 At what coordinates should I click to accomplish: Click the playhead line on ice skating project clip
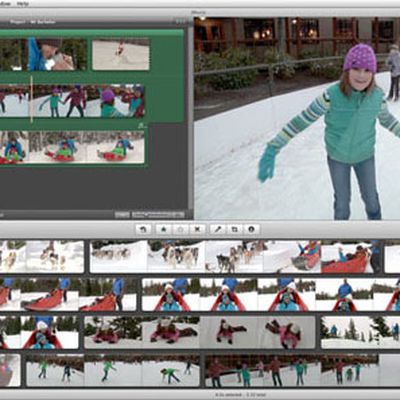coord(32,99)
